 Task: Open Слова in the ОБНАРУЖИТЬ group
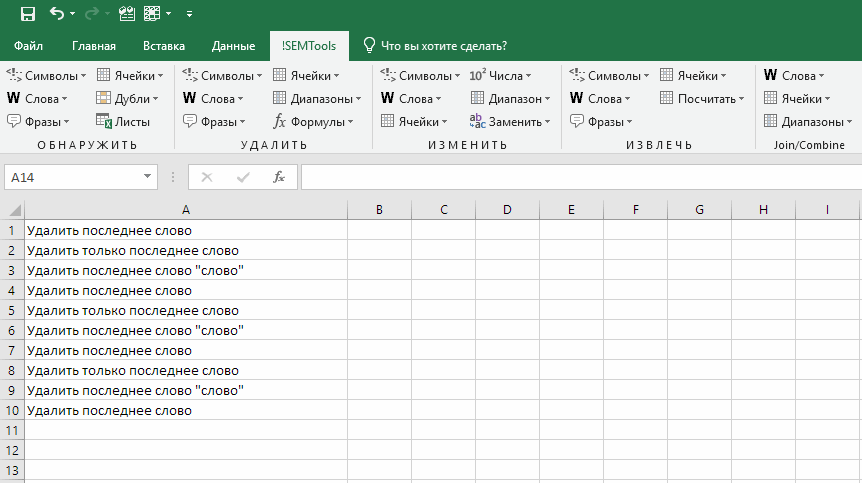[37, 99]
